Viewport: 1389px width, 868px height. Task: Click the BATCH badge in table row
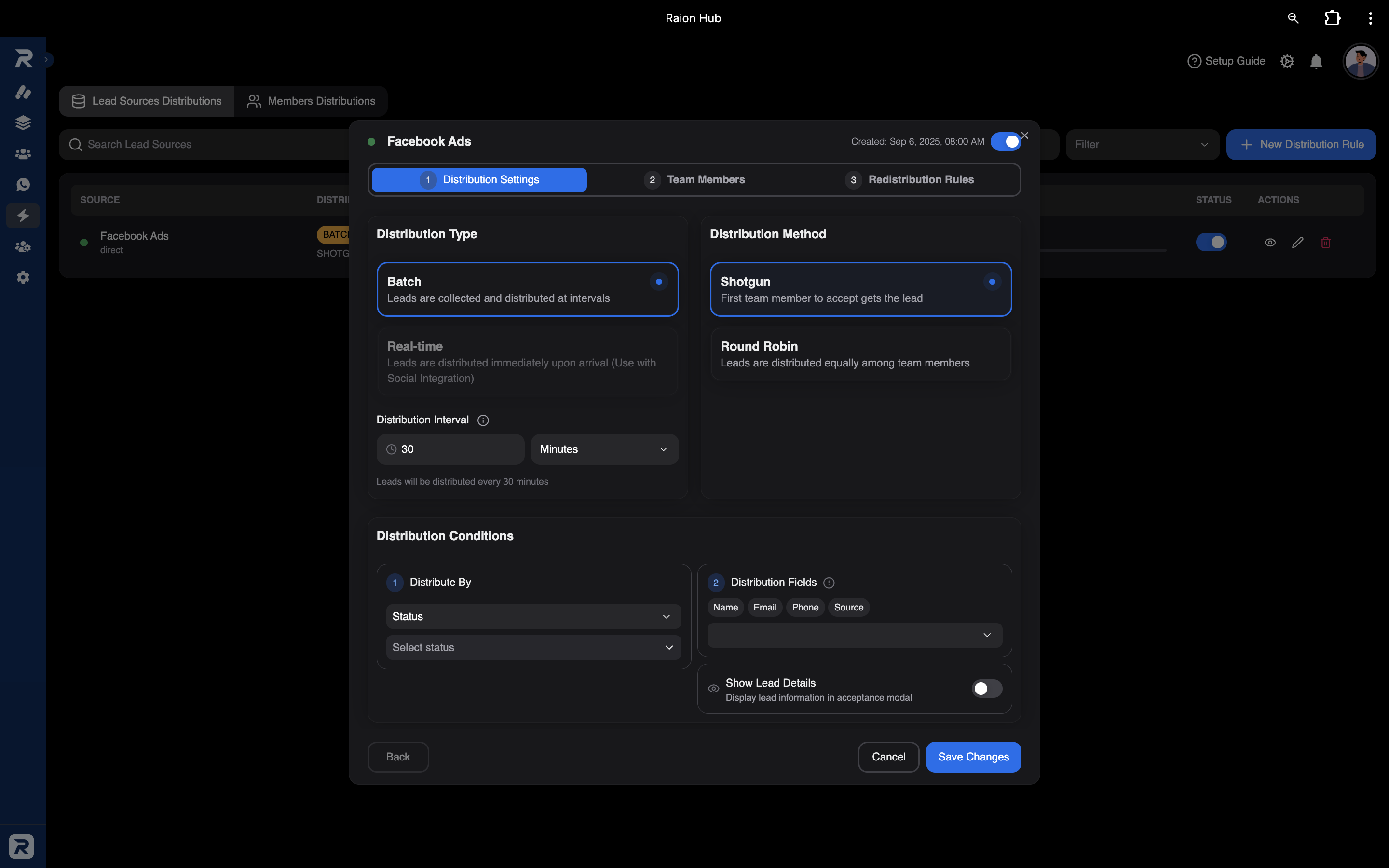point(333,234)
